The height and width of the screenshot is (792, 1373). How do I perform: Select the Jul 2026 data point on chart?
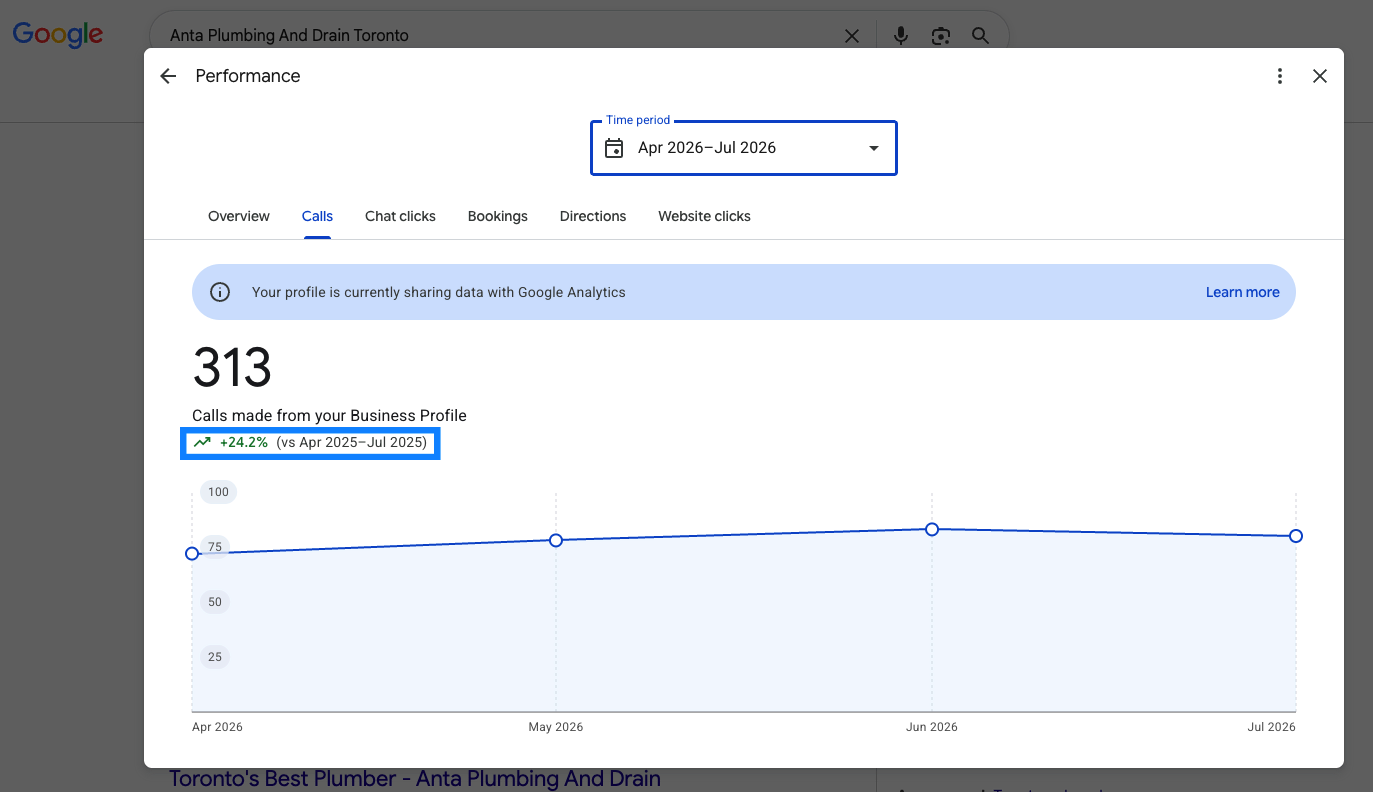point(1296,536)
